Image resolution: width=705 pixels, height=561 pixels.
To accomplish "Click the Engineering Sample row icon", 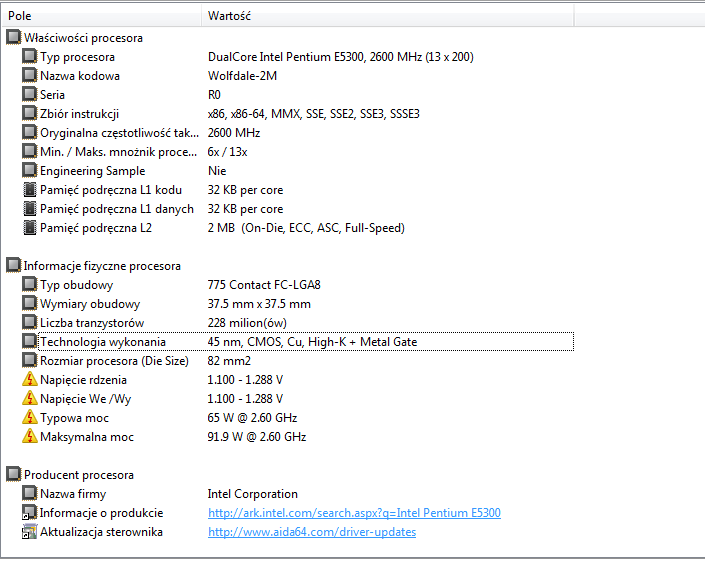I will click(x=30, y=170).
